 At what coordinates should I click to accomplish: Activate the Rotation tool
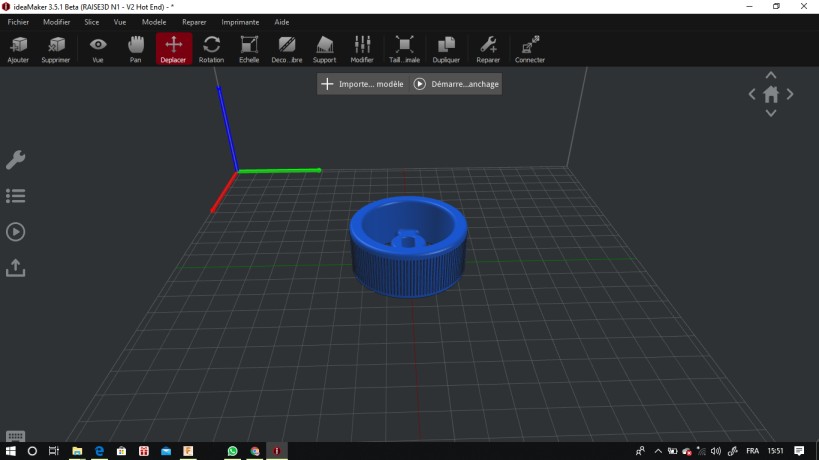pos(211,49)
